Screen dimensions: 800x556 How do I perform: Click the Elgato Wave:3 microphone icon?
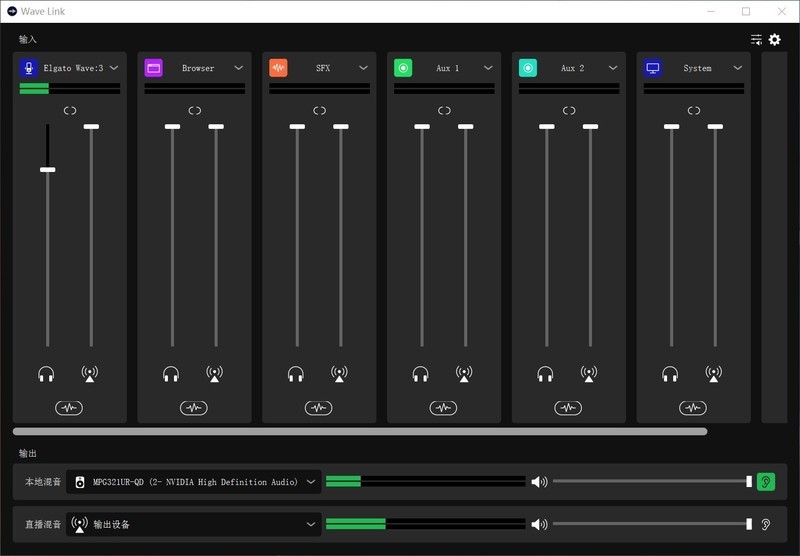(29, 68)
